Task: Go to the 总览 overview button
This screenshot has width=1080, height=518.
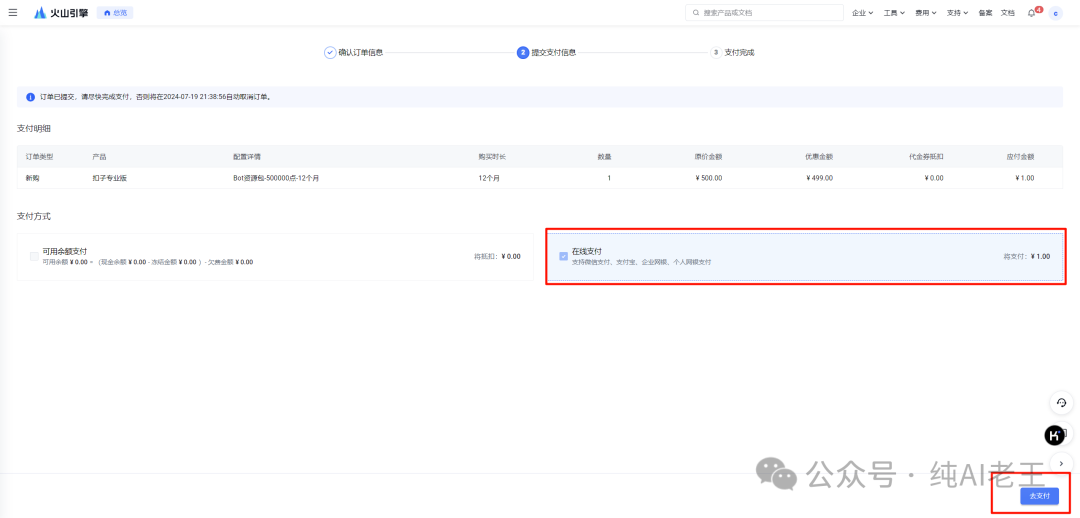Action: coord(115,13)
